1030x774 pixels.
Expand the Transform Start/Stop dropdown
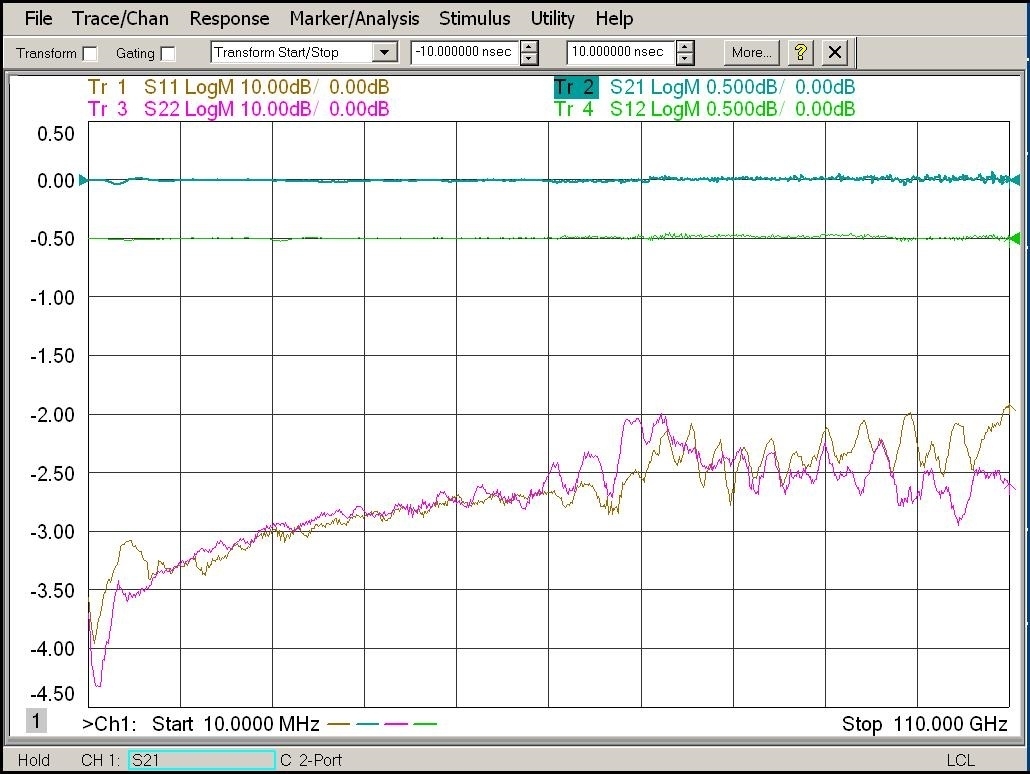pos(384,53)
